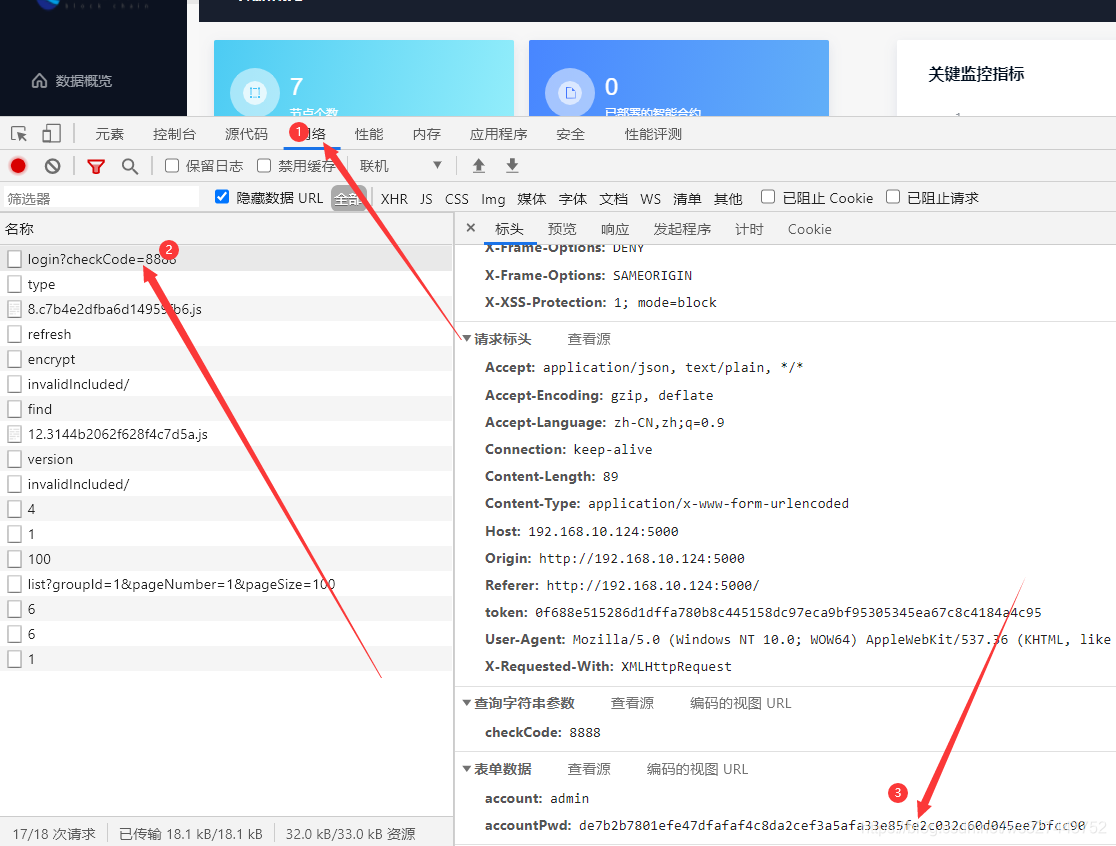
Task: Enable 已阻止 Cookie checkbox
Action: coord(768,197)
